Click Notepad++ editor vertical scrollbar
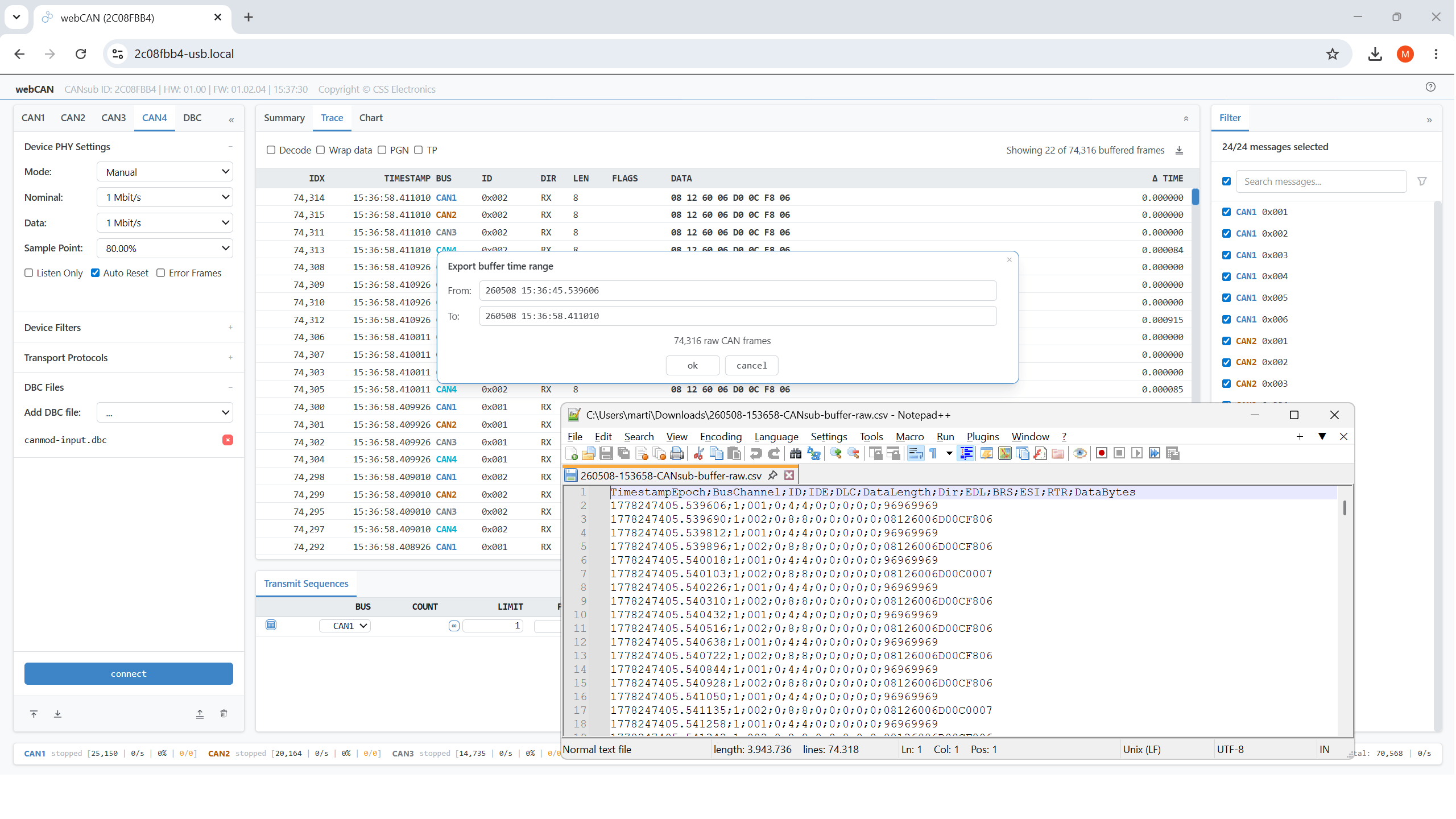The height and width of the screenshot is (819, 1456). coord(1345,508)
